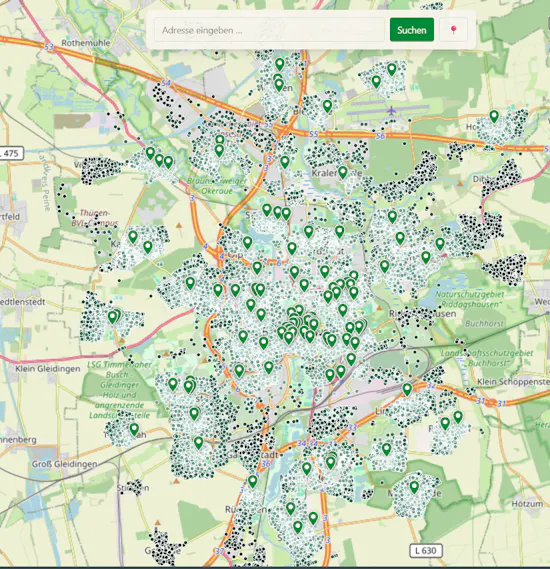This screenshot has width=550, height=569.
Task: Click the airport airplane symbol
Action: coord(391,110)
